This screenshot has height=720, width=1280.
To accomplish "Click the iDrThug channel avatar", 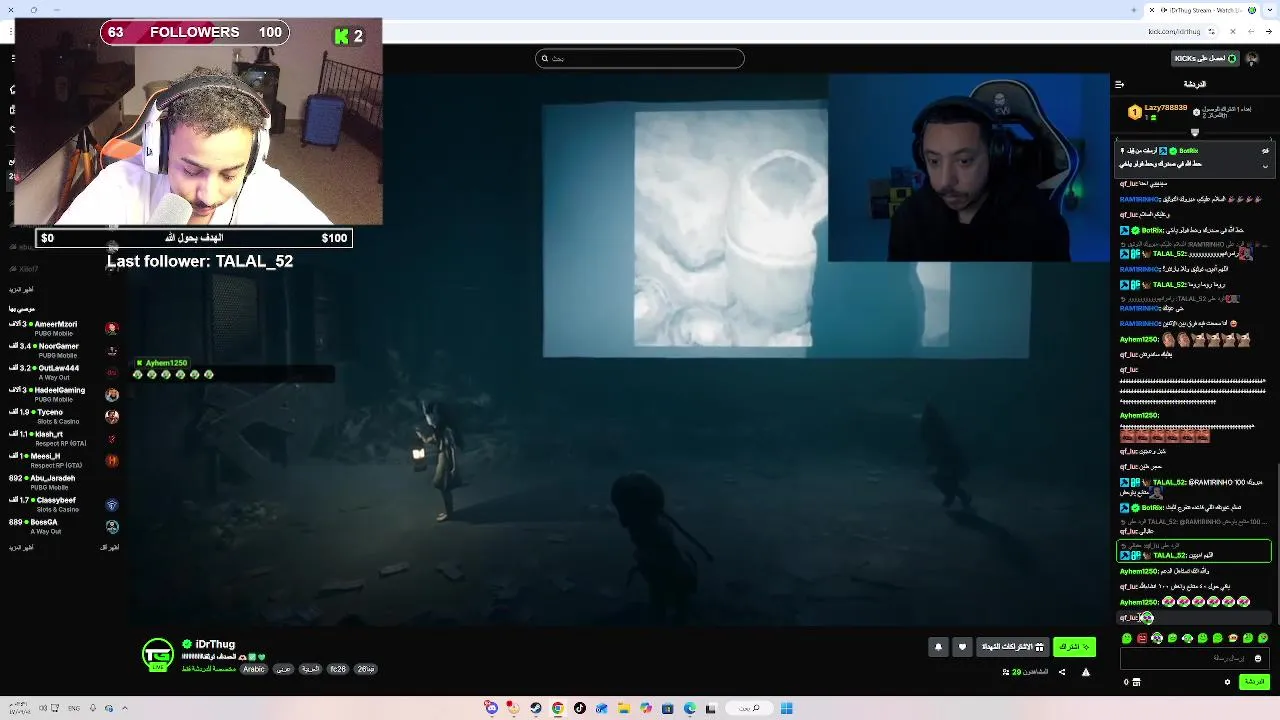I will point(157,654).
